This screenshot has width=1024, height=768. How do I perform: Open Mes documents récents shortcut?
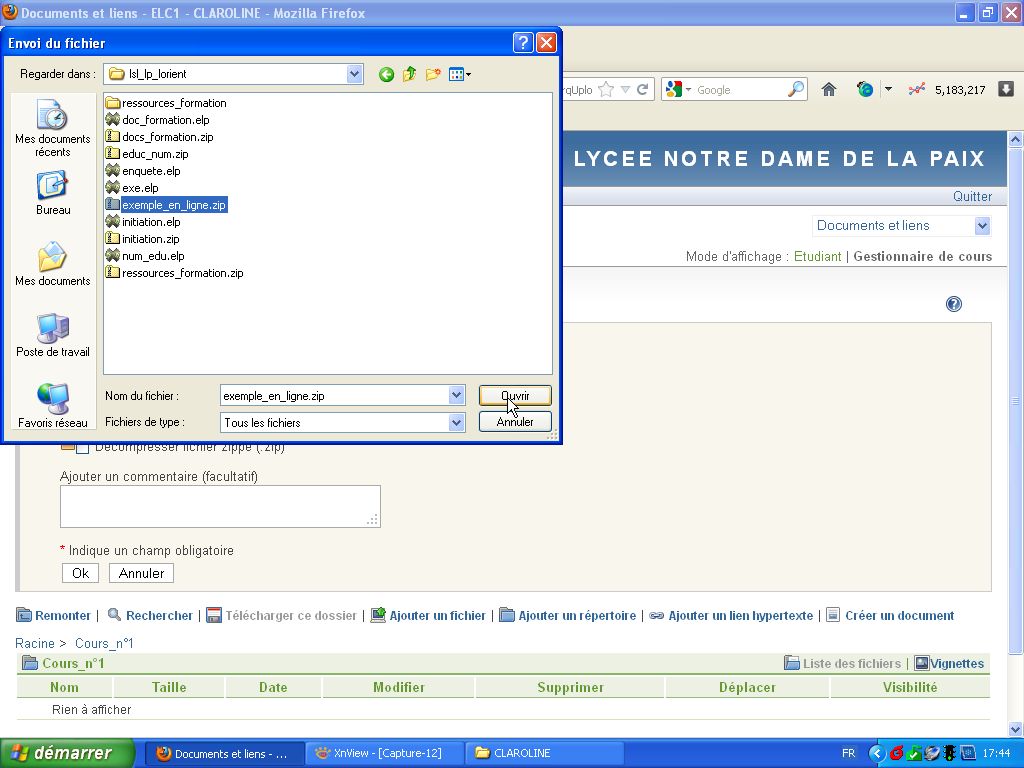pyautogui.click(x=52, y=128)
